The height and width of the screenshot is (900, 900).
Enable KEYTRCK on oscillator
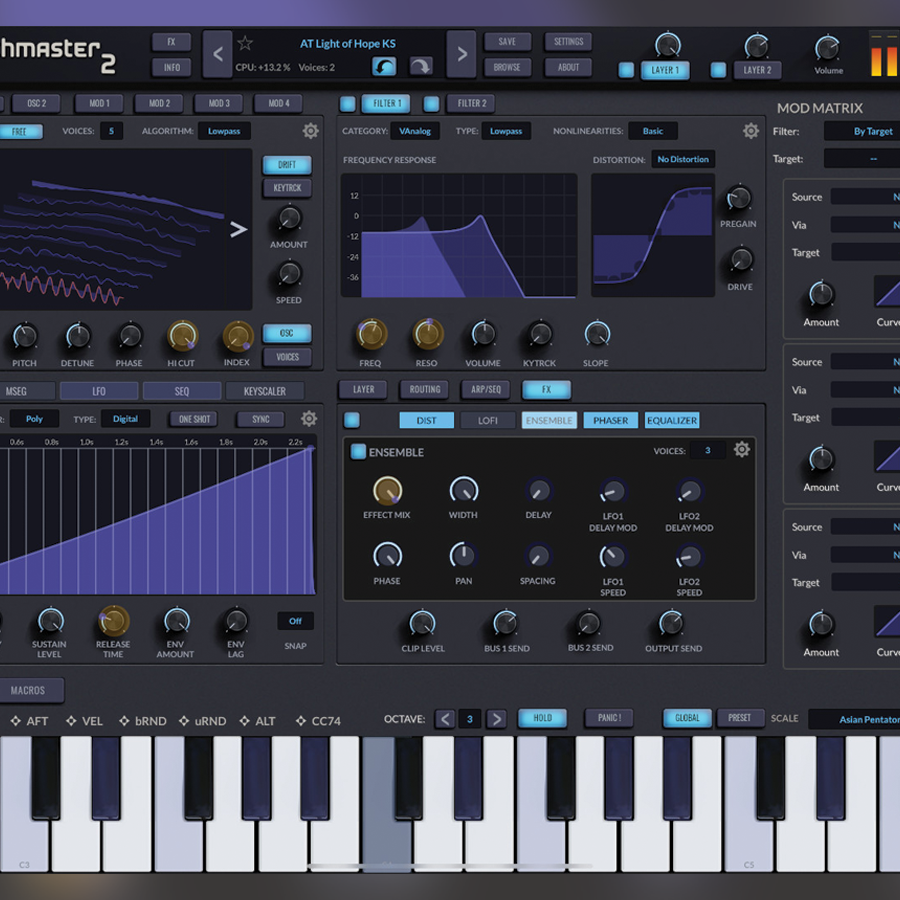tap(287, 188)
